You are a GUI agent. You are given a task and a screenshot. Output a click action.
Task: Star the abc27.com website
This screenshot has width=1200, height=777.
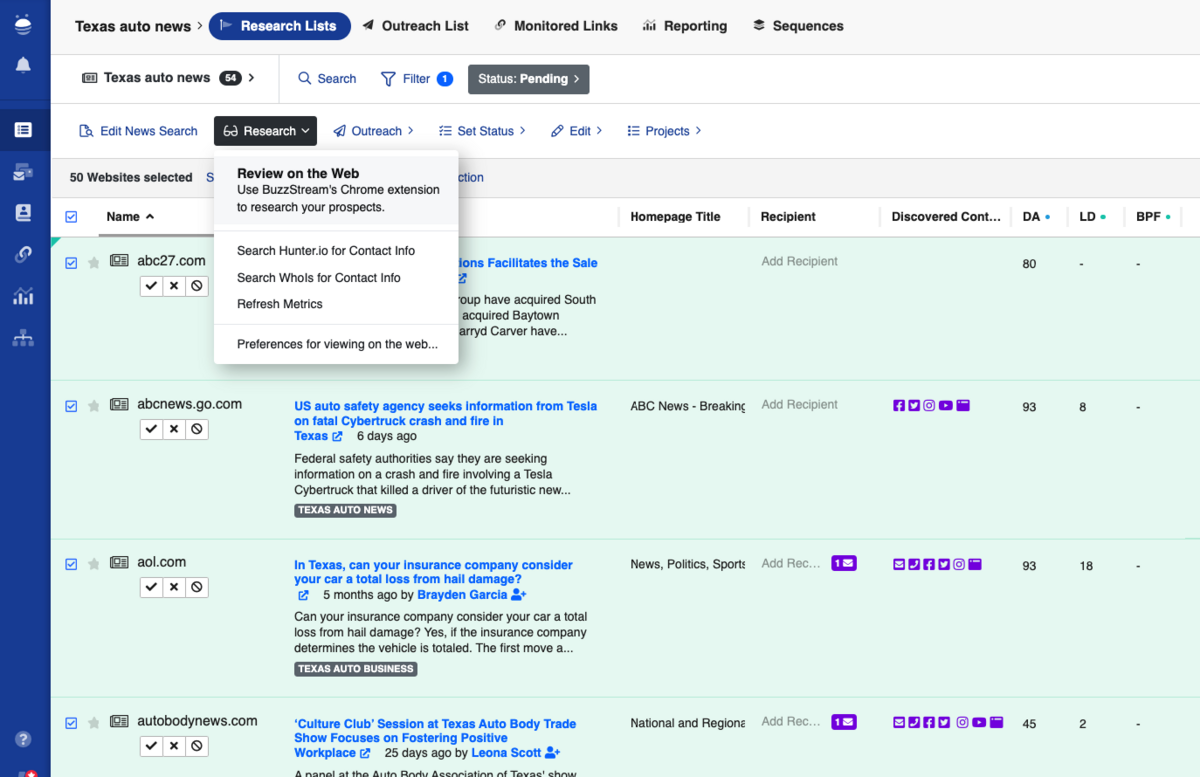click(94, 263)
